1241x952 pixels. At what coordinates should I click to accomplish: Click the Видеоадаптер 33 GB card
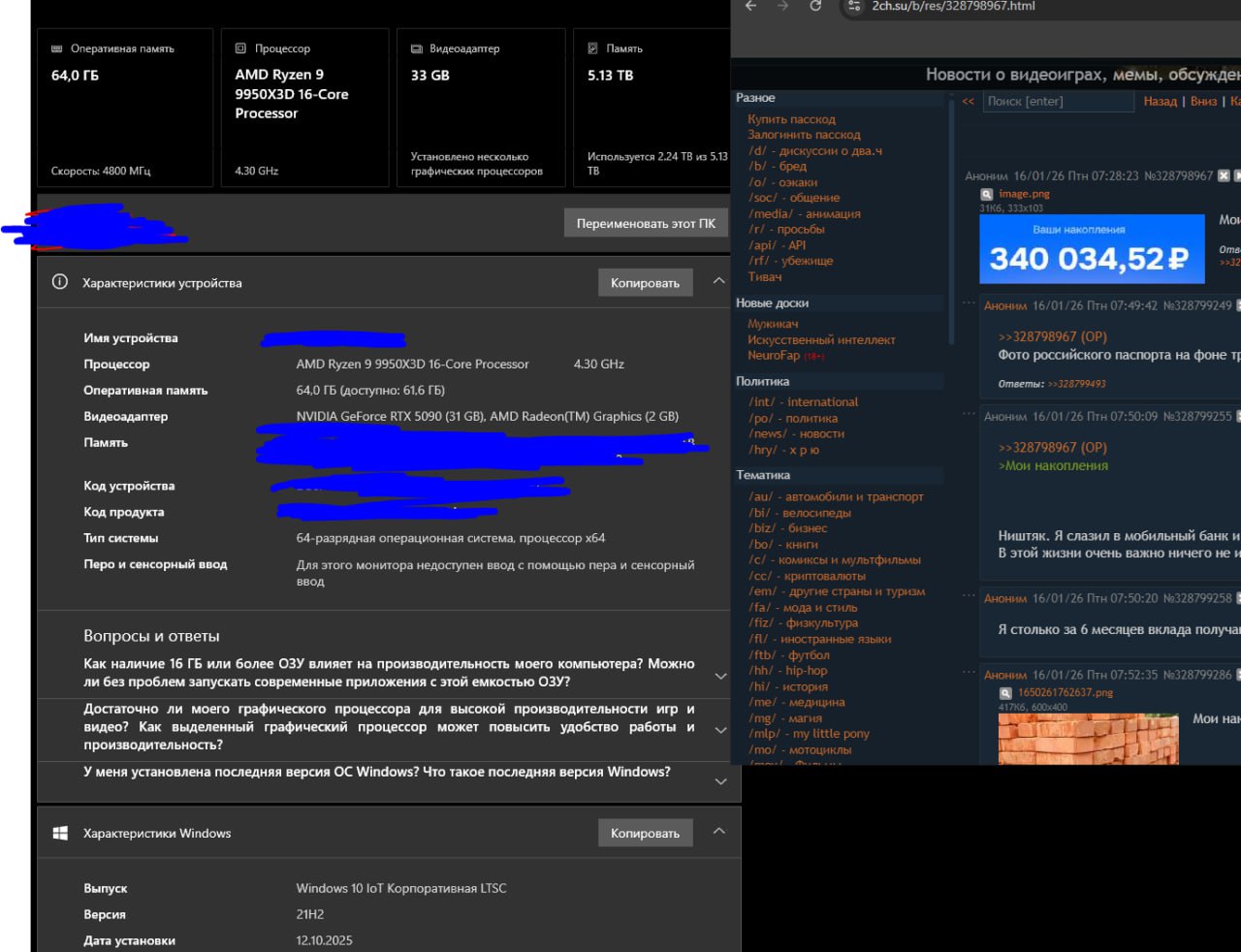tap(481, 107)
